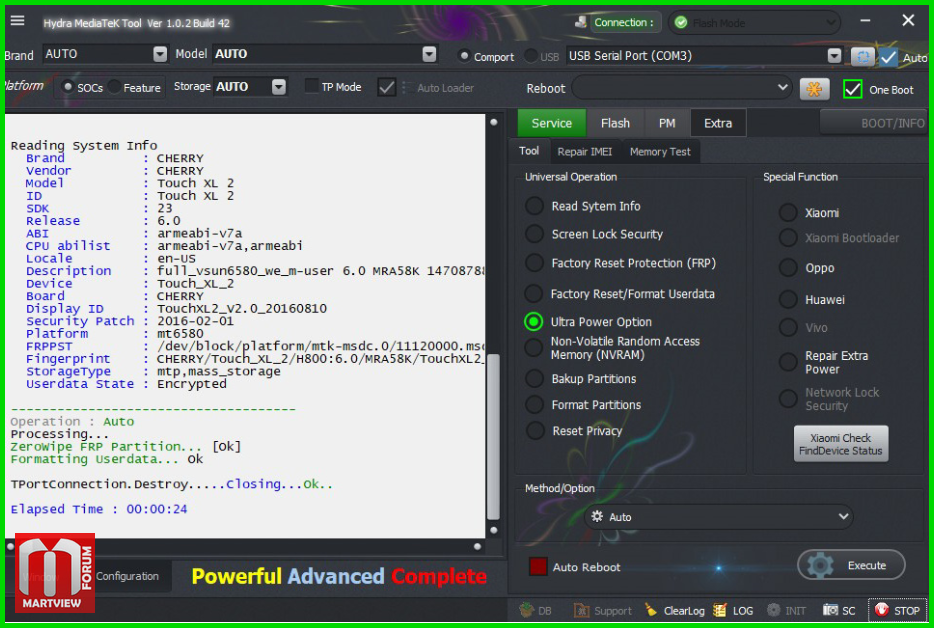Select Huawei special function
Image resolution: width=934 pixels, height=628 pixels.
pos(788,299)
